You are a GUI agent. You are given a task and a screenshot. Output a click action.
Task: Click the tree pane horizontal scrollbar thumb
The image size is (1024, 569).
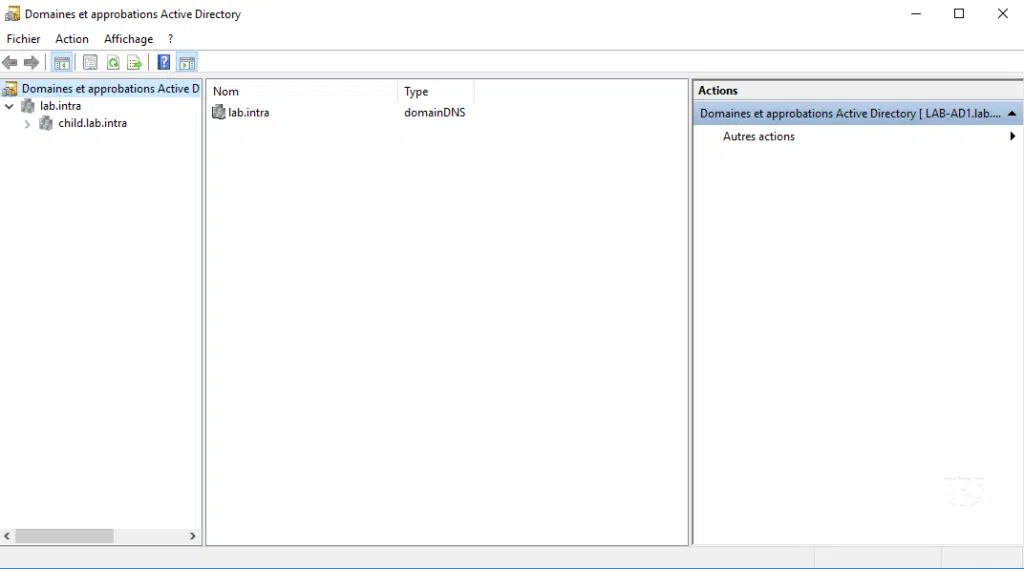(65, 536)
